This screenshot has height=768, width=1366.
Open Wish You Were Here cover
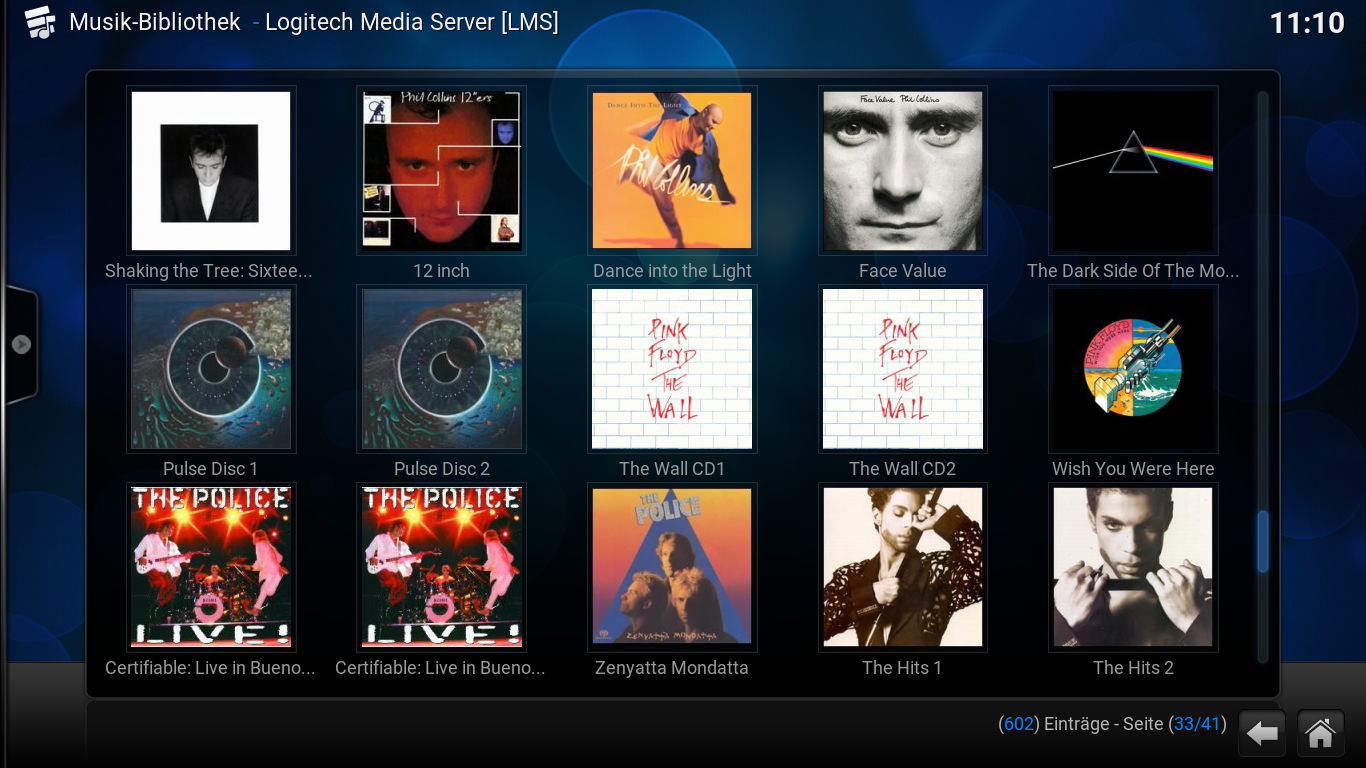click(1133, 369)
